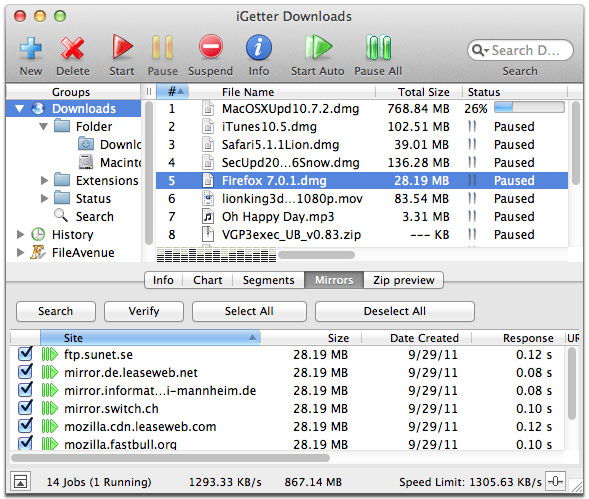The image size is (589, 499).
Task: Uncheck the ftp.sunet.se mirror checkbox
Action: [25, 354]
